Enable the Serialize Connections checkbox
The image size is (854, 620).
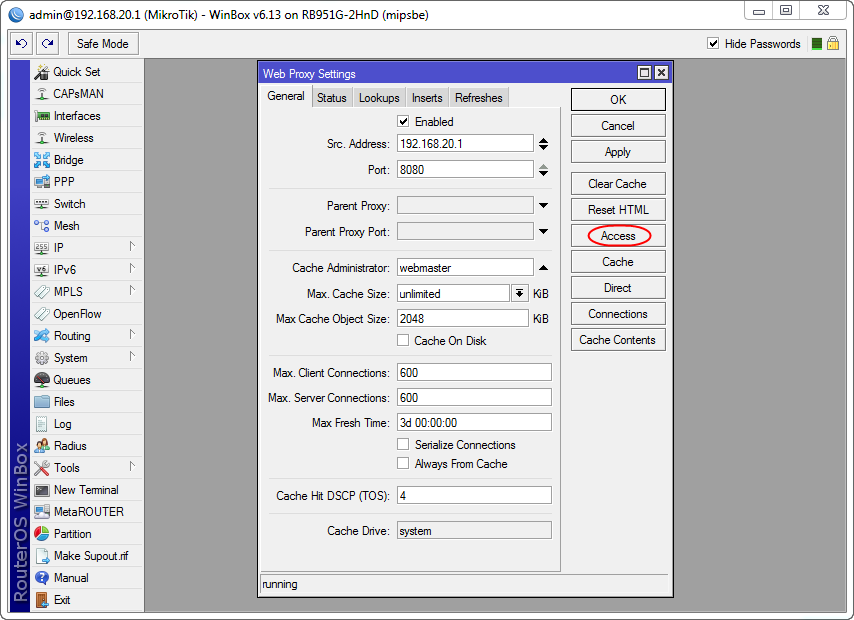[x=403, y=445]
